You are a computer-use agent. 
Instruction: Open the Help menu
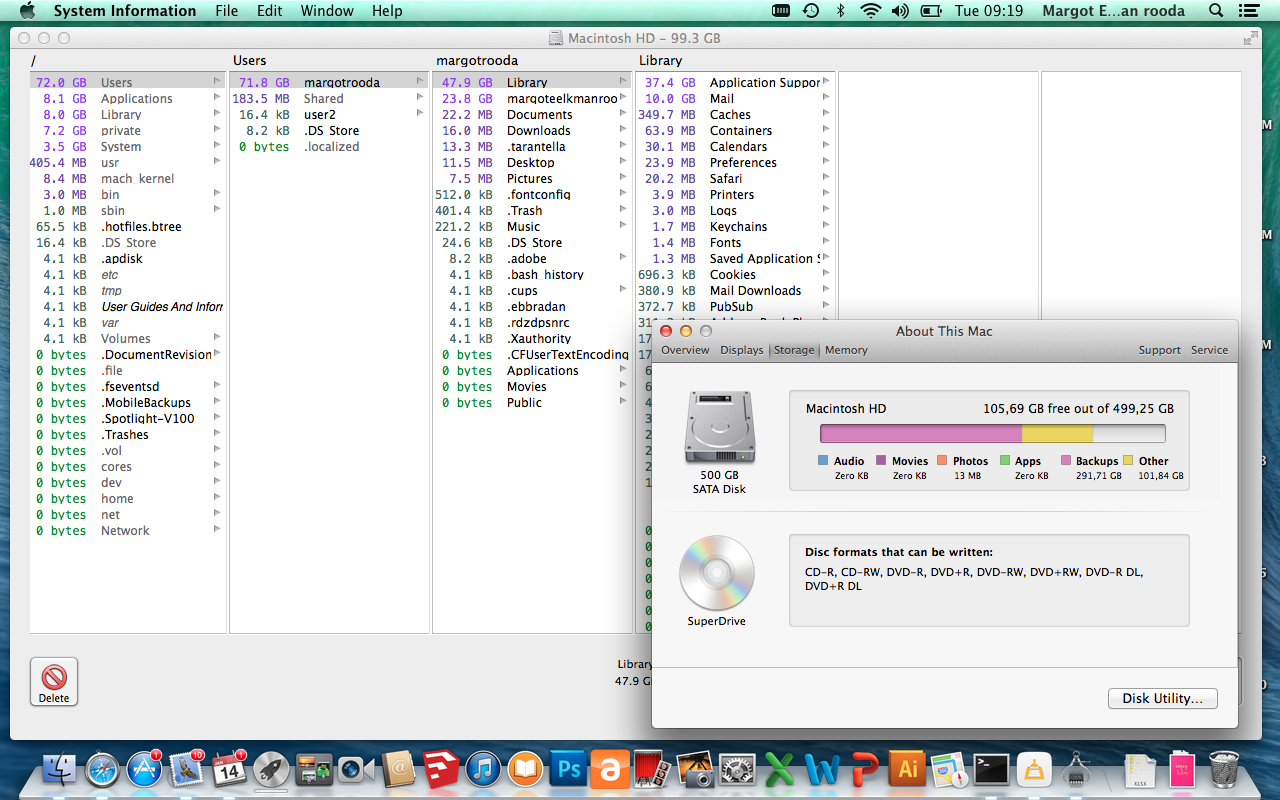(387, 11)
